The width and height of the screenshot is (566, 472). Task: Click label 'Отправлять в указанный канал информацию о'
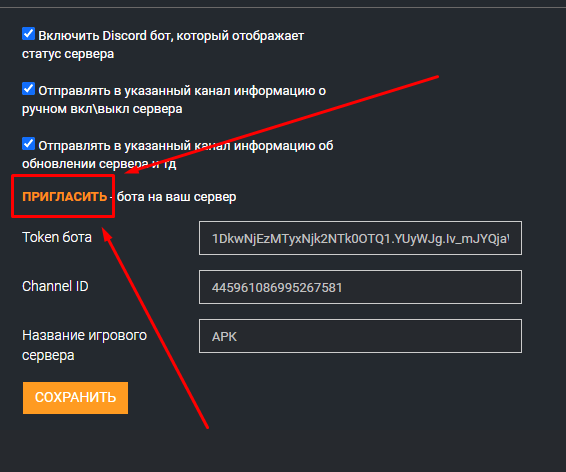tap(182, 91)
